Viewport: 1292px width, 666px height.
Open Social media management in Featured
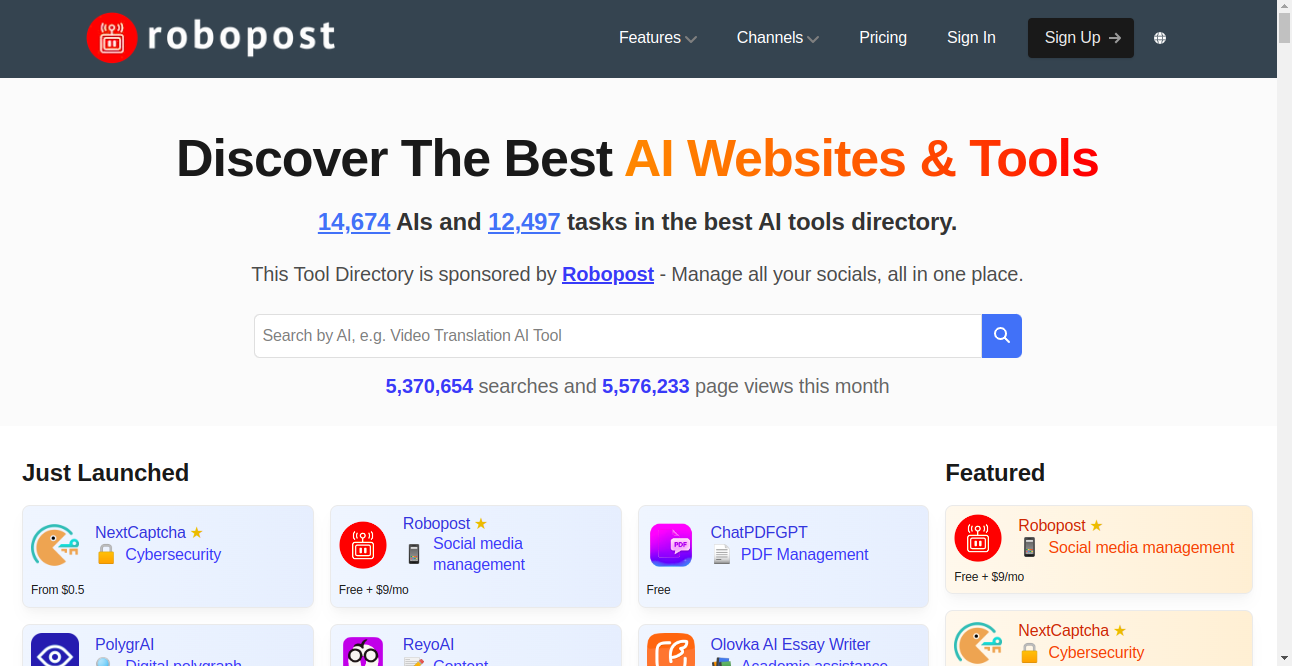tap(1141, 548)
